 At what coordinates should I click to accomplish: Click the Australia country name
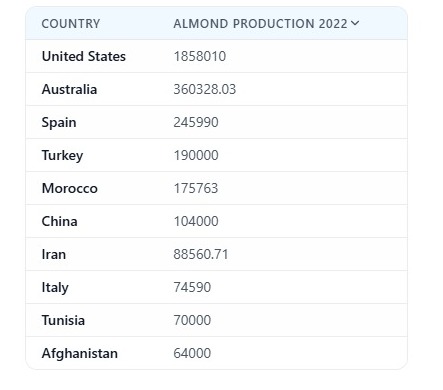pyautogui.click(x=69, y=89)
